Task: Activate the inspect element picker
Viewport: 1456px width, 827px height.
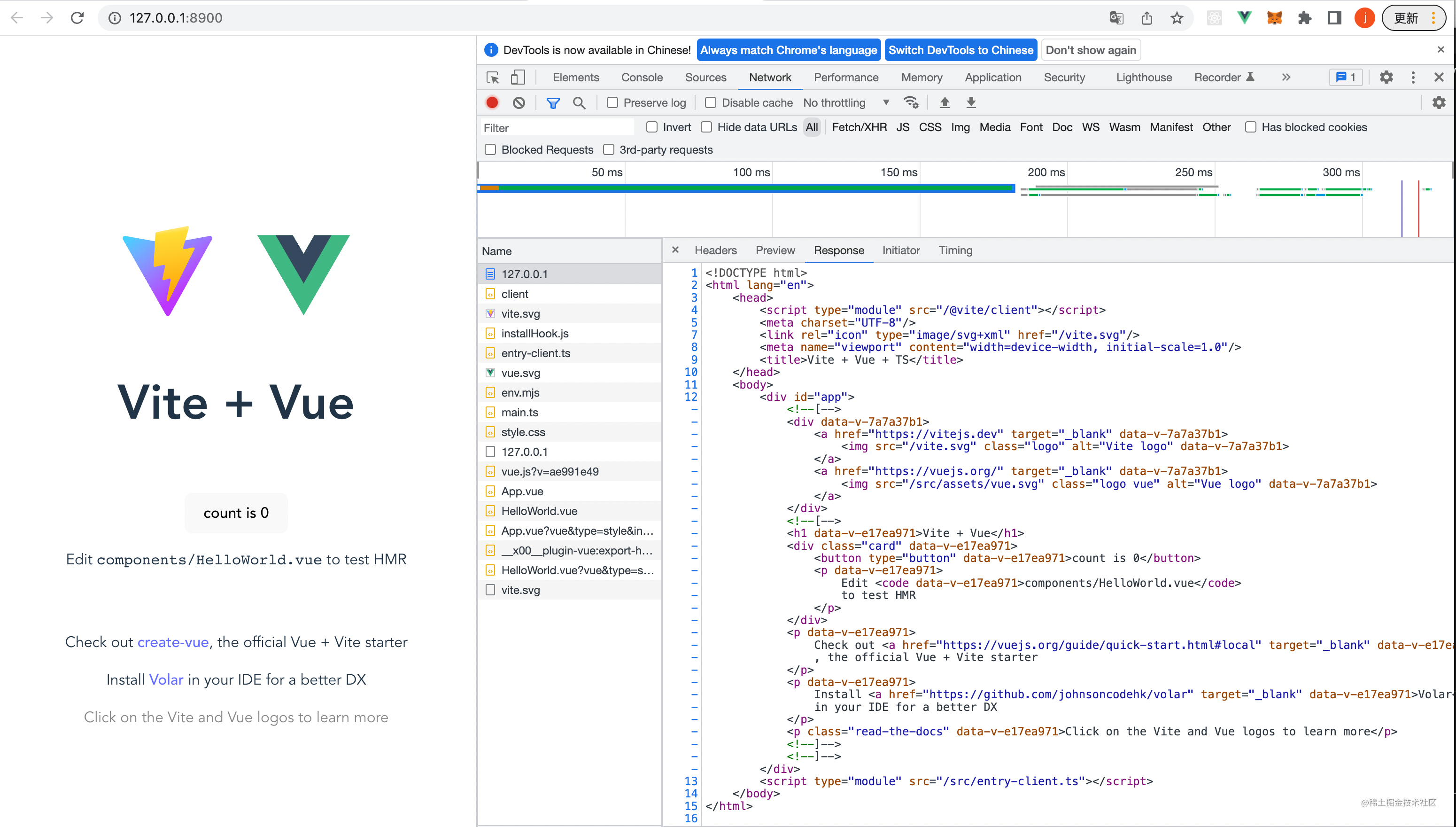Action: coord(493,77)
